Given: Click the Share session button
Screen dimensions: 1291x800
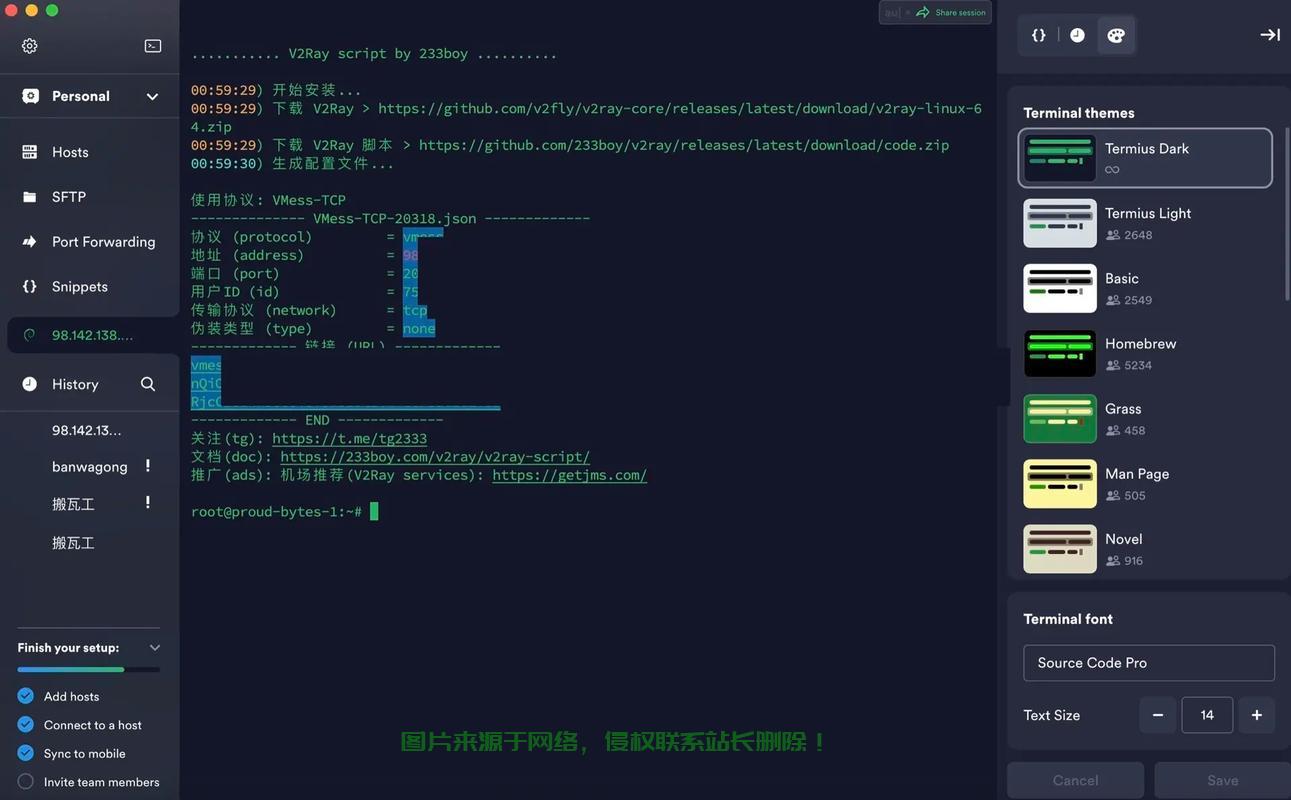Looking at the screenshot, I should 951,13.
